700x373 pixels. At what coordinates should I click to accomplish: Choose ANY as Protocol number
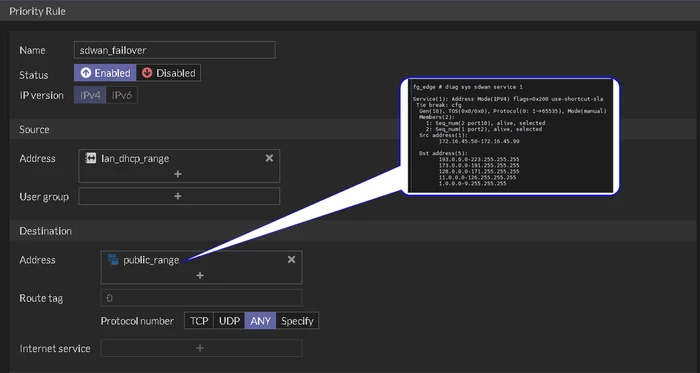pyautogui.click(x=260, y=321)
